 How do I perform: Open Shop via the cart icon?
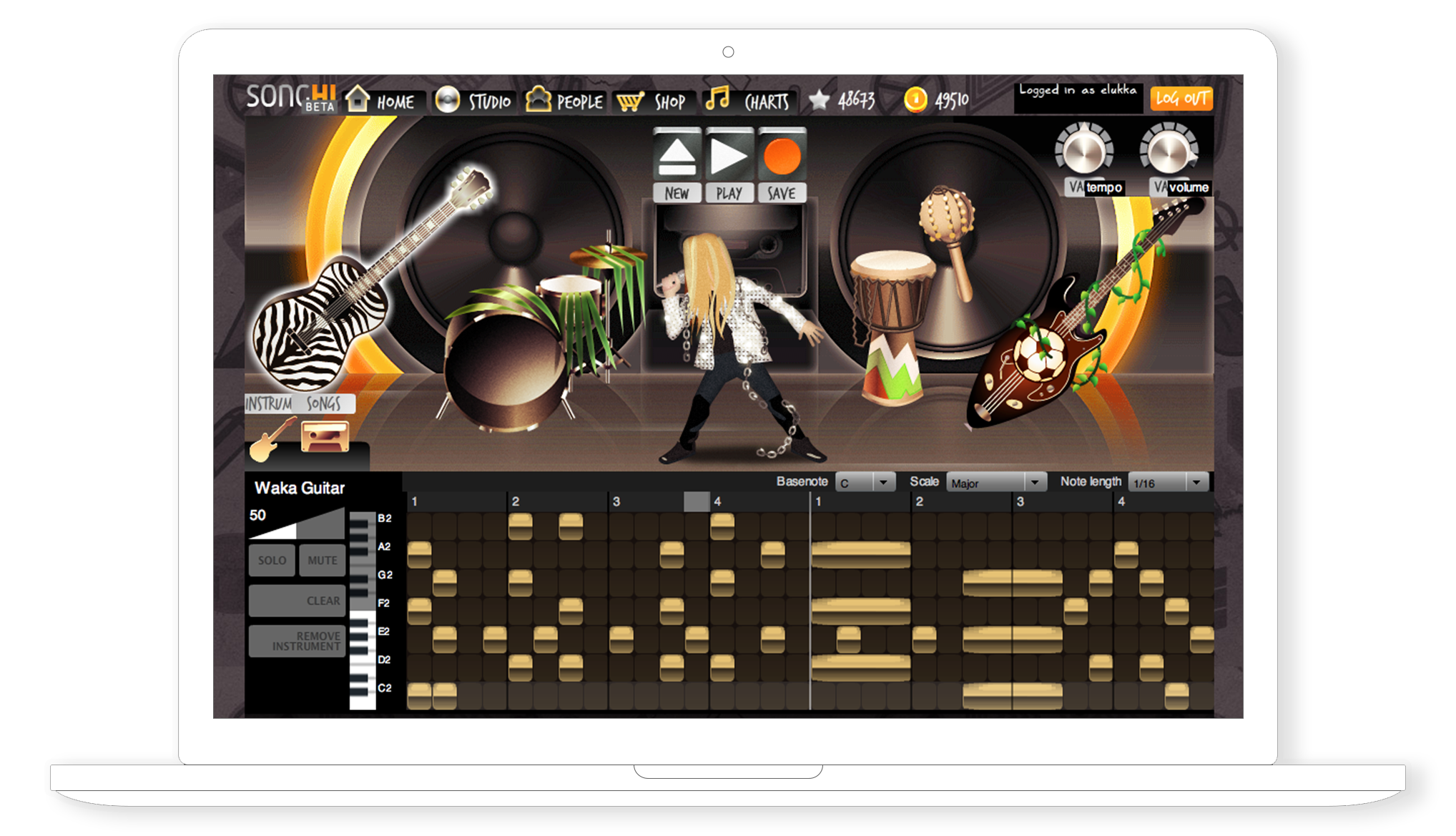point(630,102)
